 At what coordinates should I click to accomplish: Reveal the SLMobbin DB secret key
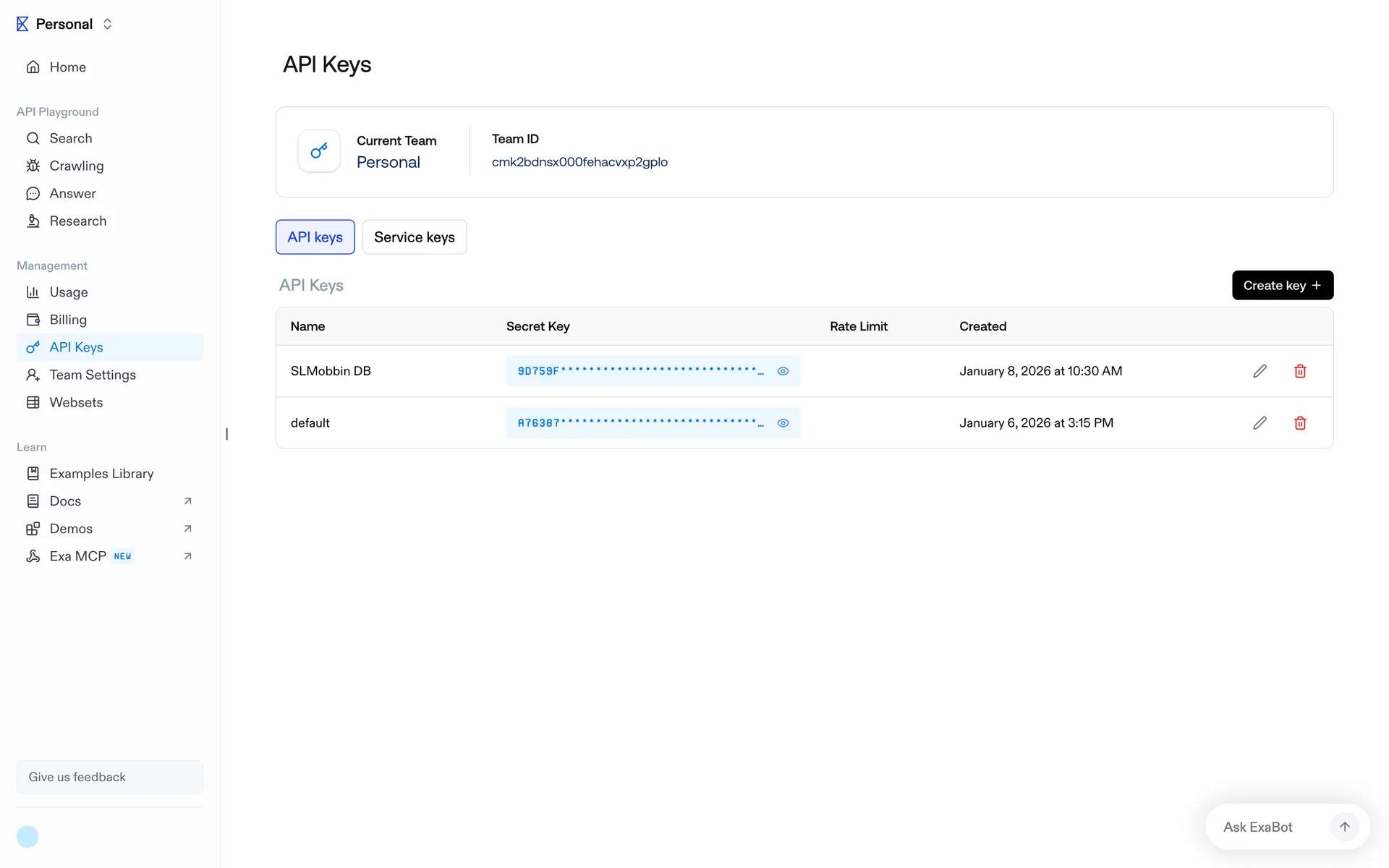click(783, 371)
